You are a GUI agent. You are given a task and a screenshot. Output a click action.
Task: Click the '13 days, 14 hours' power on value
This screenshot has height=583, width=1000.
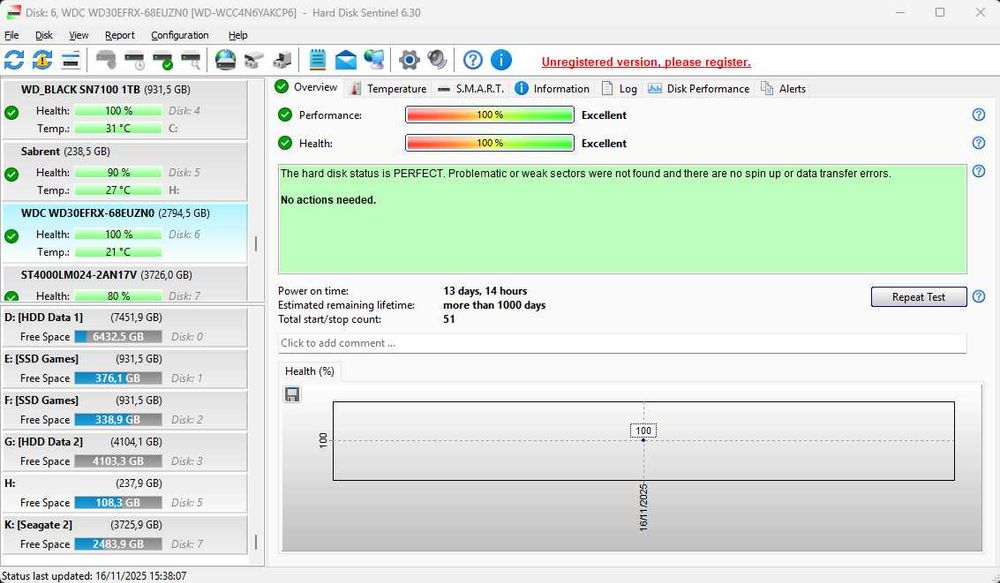pyautogui.click(x=485, y=291)
